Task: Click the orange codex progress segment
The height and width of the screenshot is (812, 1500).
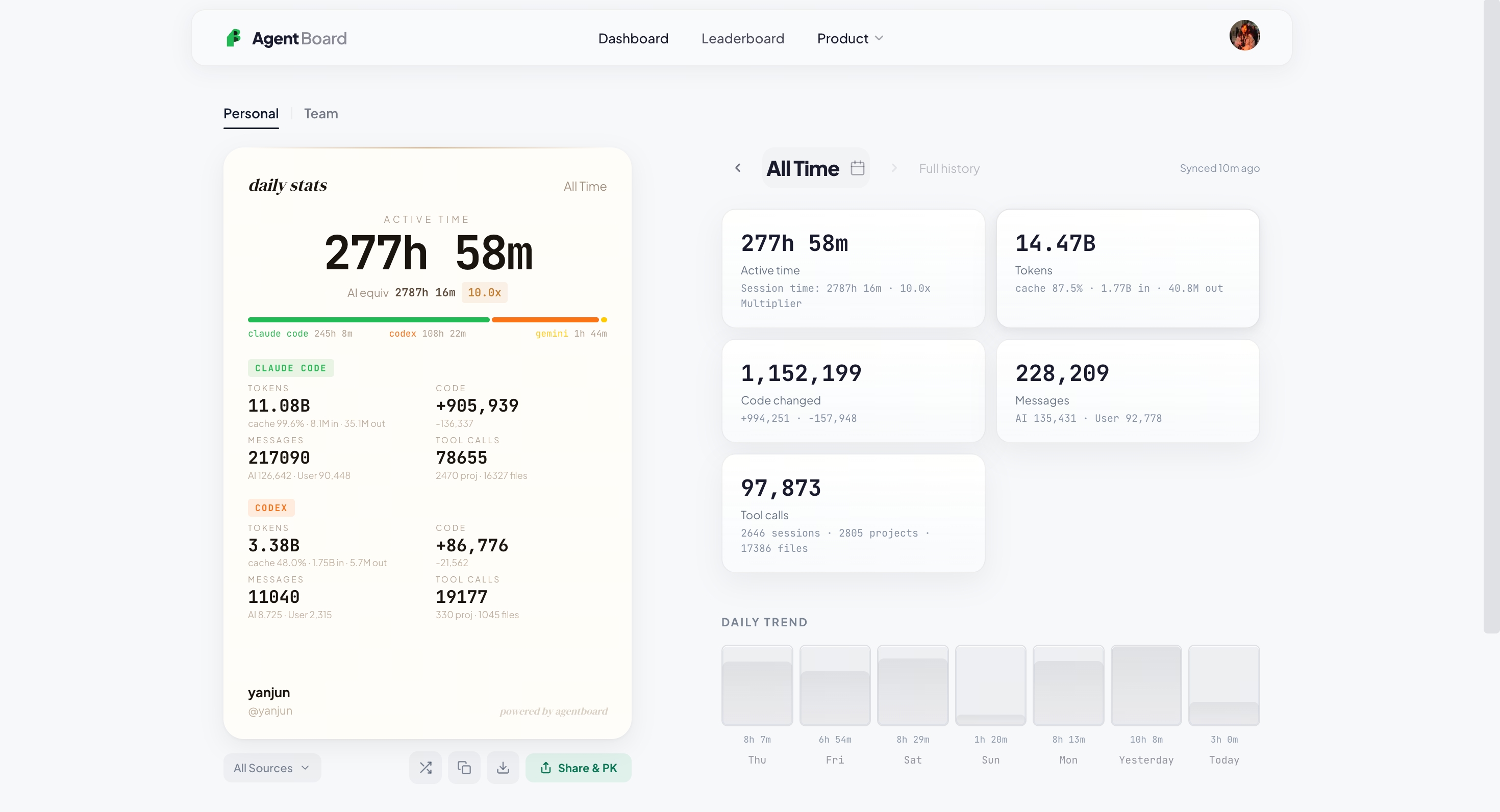Action: 545,320
